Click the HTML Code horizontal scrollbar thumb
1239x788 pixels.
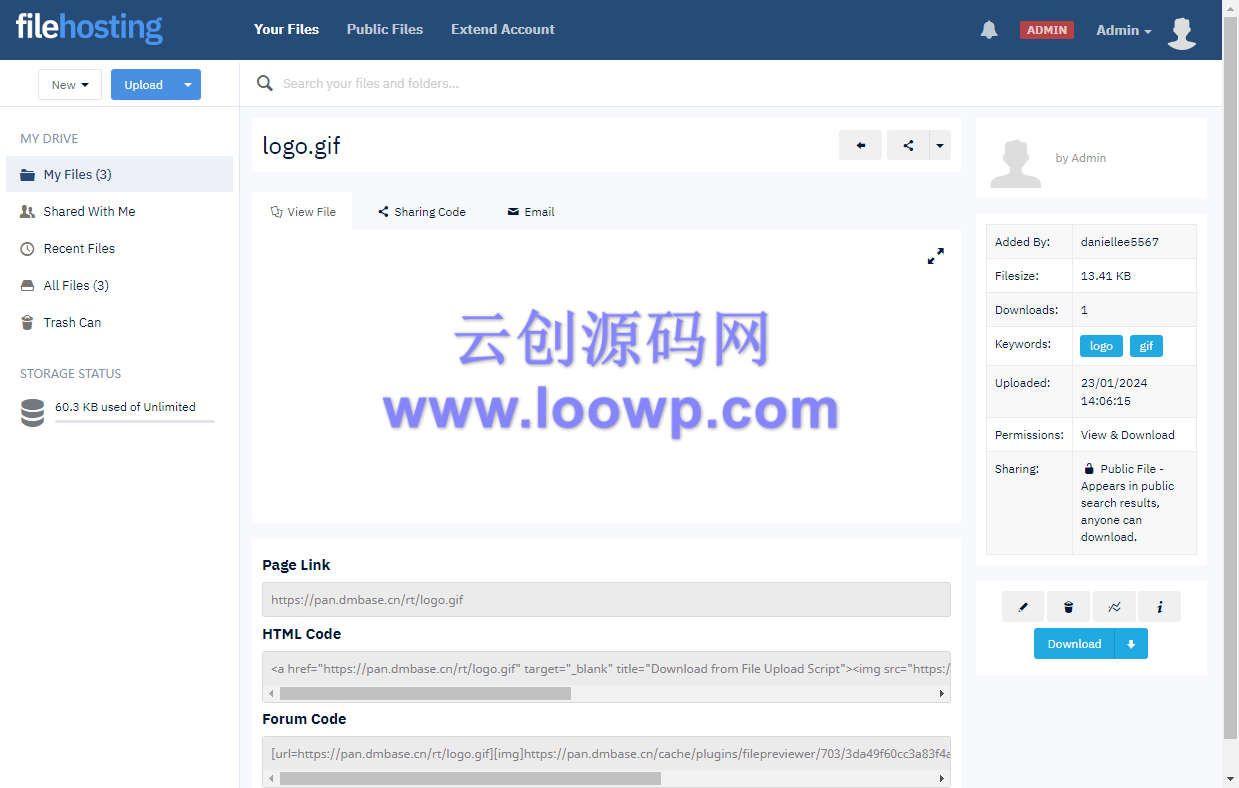pyautogui.click(x=425, y=693)
